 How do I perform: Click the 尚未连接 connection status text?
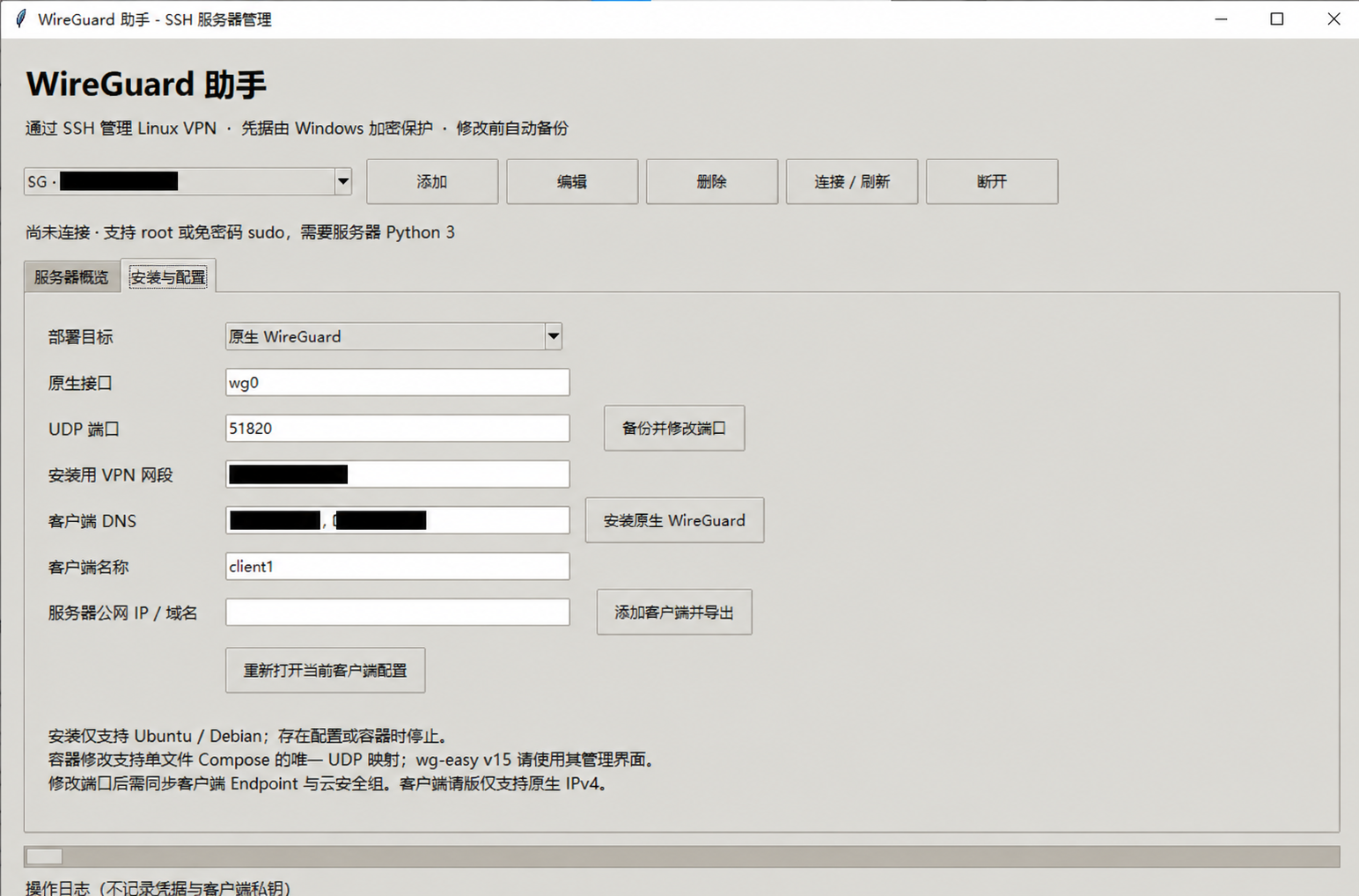[240, 232]
